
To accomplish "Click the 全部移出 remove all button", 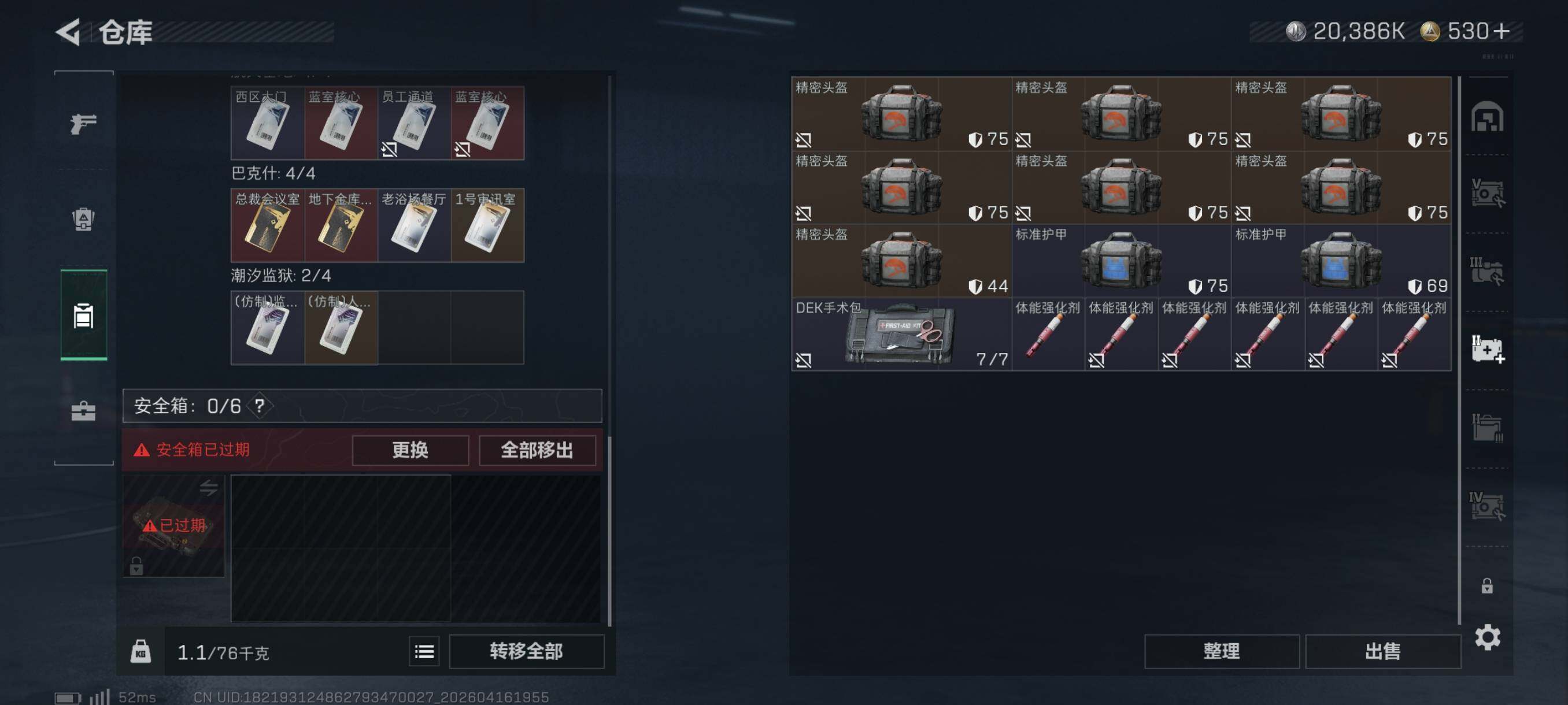I will (537, 450).
